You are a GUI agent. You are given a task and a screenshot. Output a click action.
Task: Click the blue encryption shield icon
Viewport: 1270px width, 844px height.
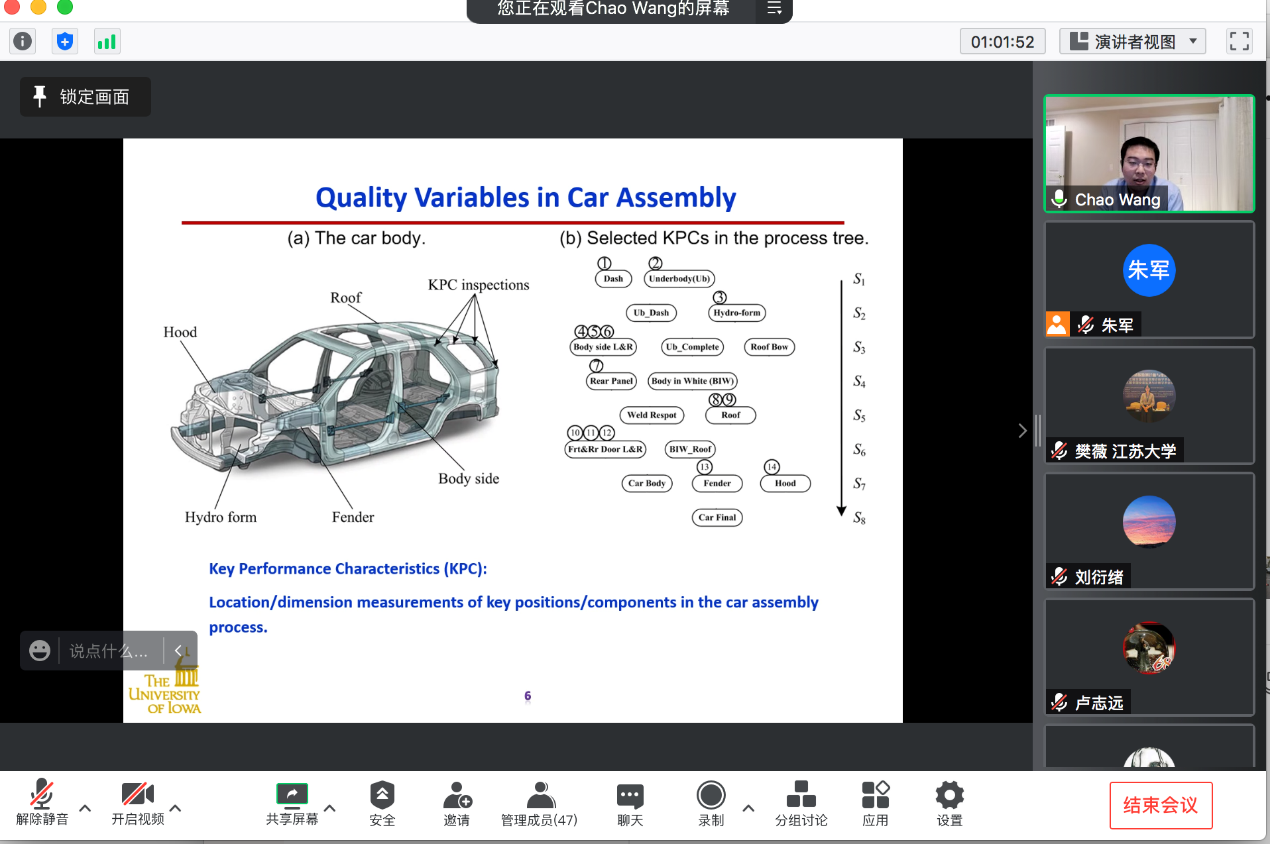(65, 41)
